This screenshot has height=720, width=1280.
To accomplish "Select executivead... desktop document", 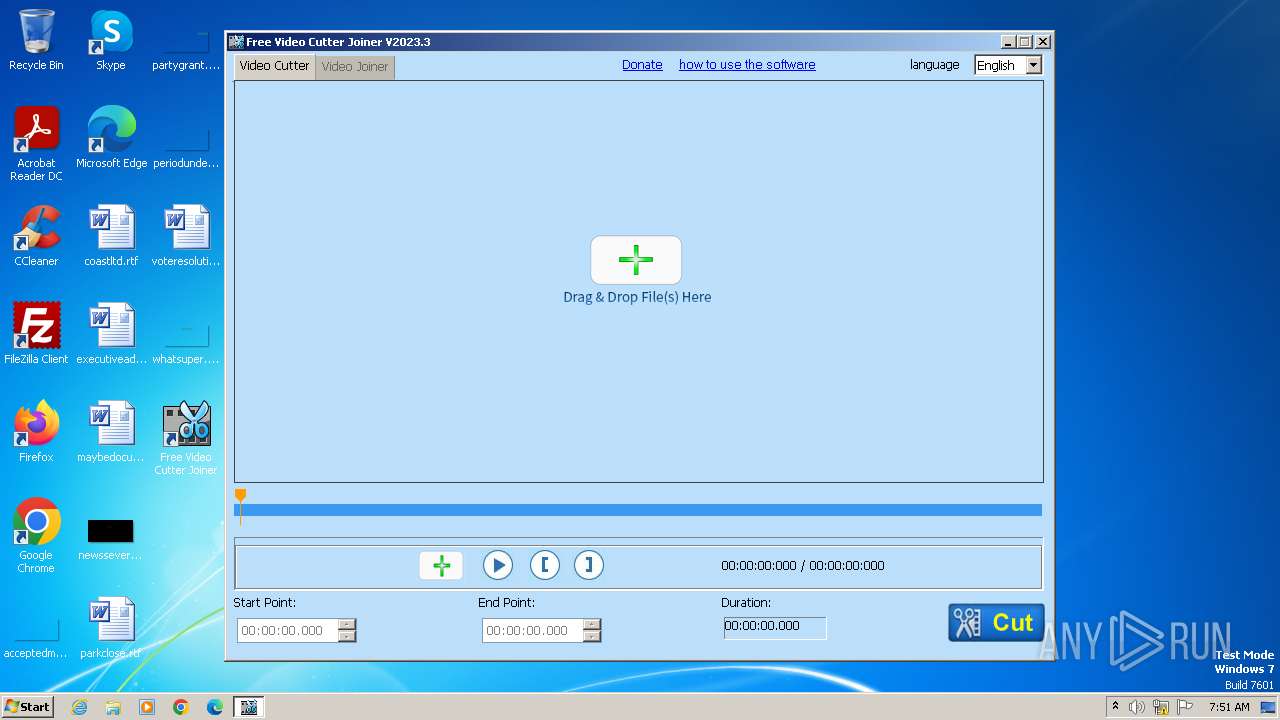I will pos(111,335).
